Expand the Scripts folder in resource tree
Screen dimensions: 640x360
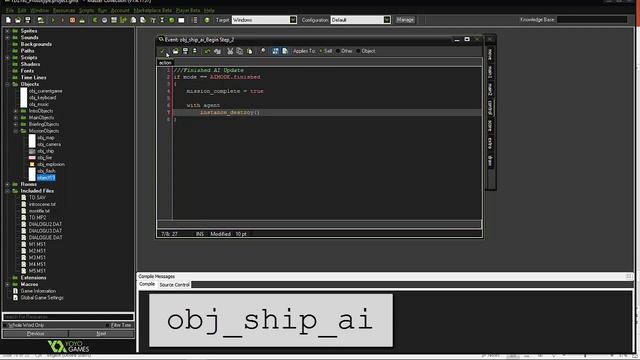tap(7, 58)
